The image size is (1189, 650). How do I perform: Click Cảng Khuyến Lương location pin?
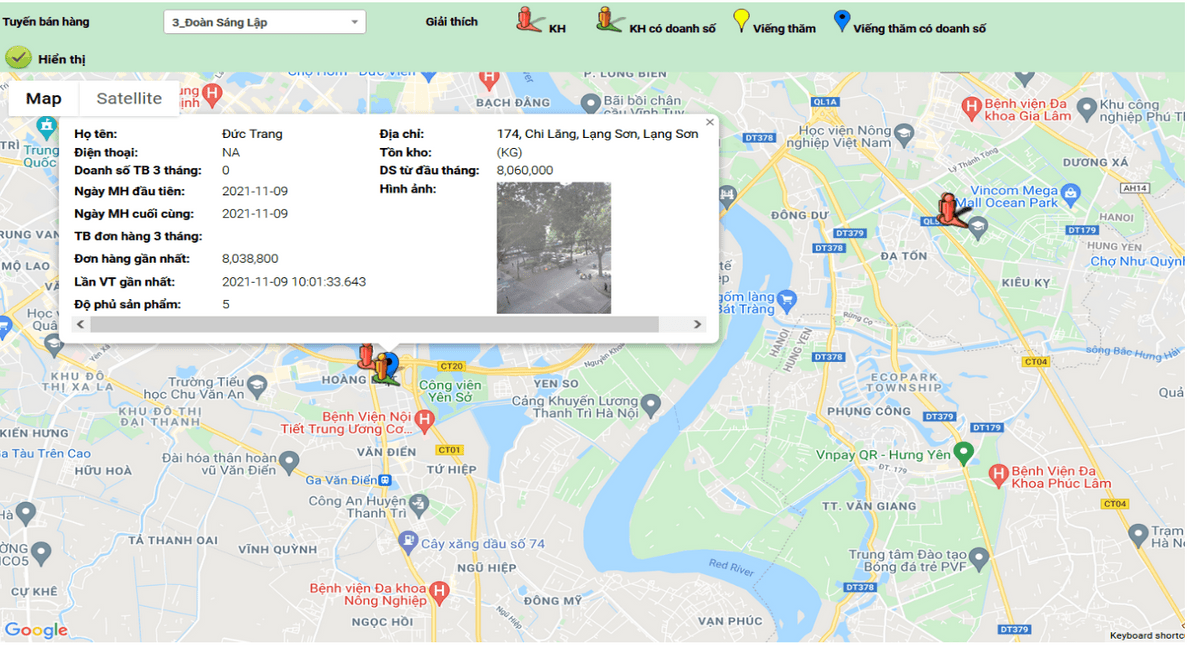coord(651,405)
